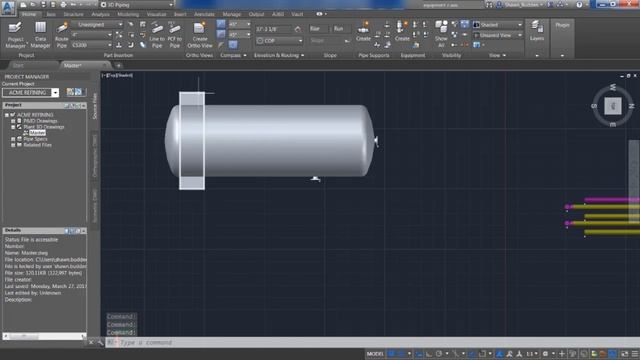This screenshot has height=360, width=640.
Task: Expand the Pipe Specs tree node
Action: coord(13,139)
